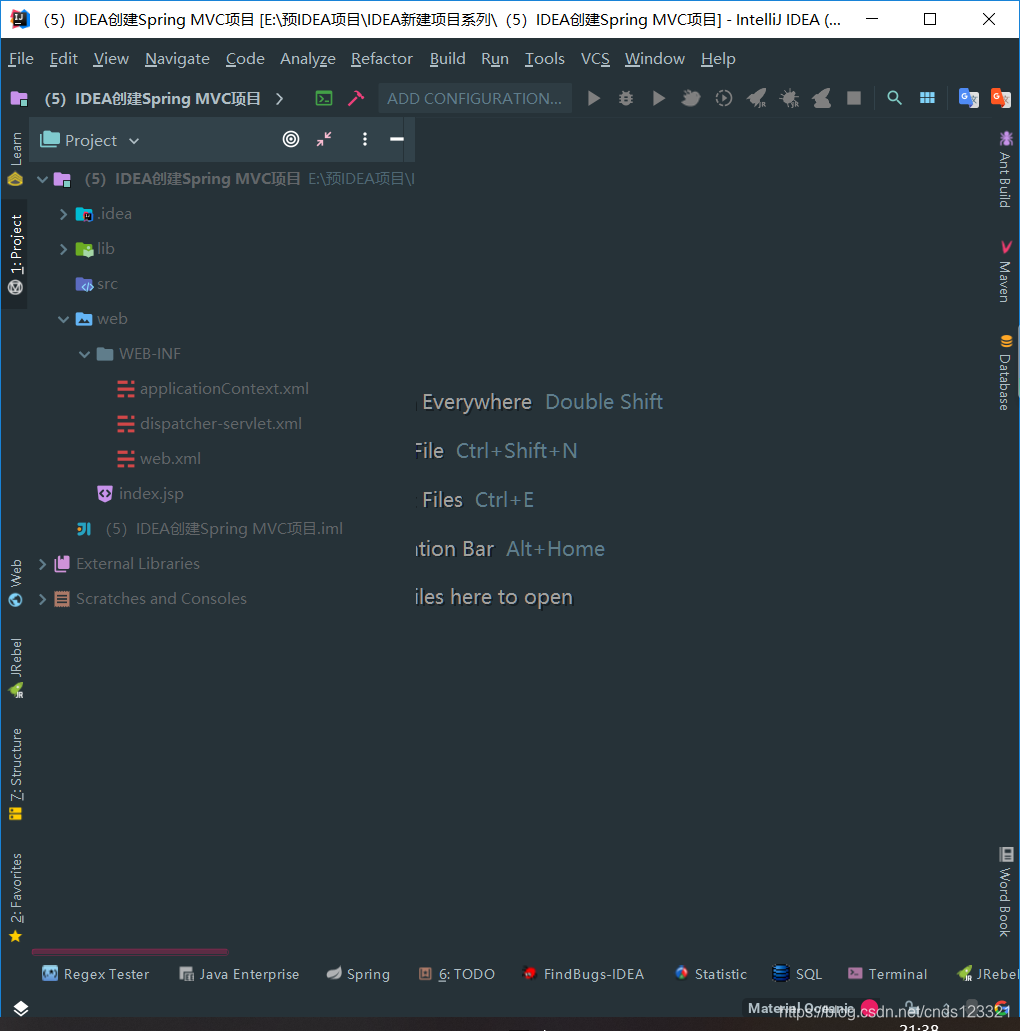The image size is (1020, 1031).
Task: Click the locate target icon in Project panel
Action: 291,139
